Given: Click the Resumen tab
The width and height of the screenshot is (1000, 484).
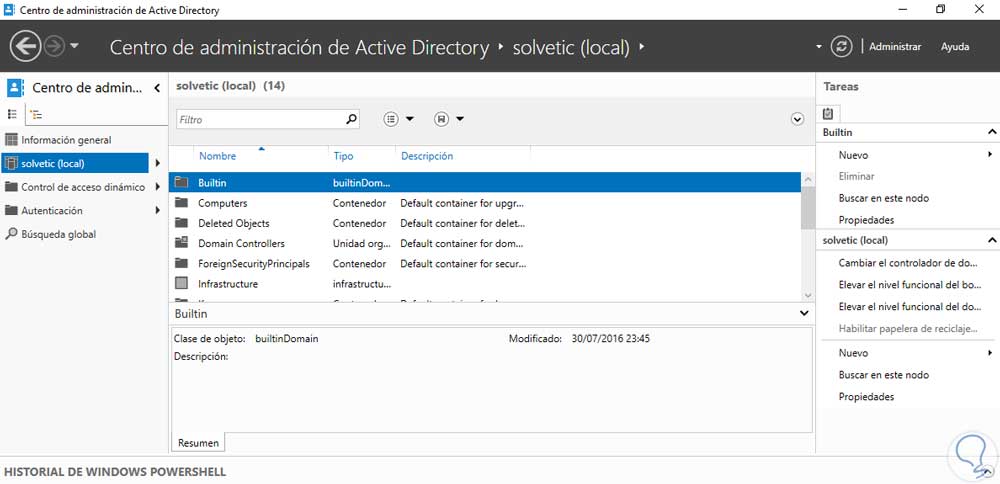Looking at the screenshot, I should pyautogui.click(x=198, y=443).
